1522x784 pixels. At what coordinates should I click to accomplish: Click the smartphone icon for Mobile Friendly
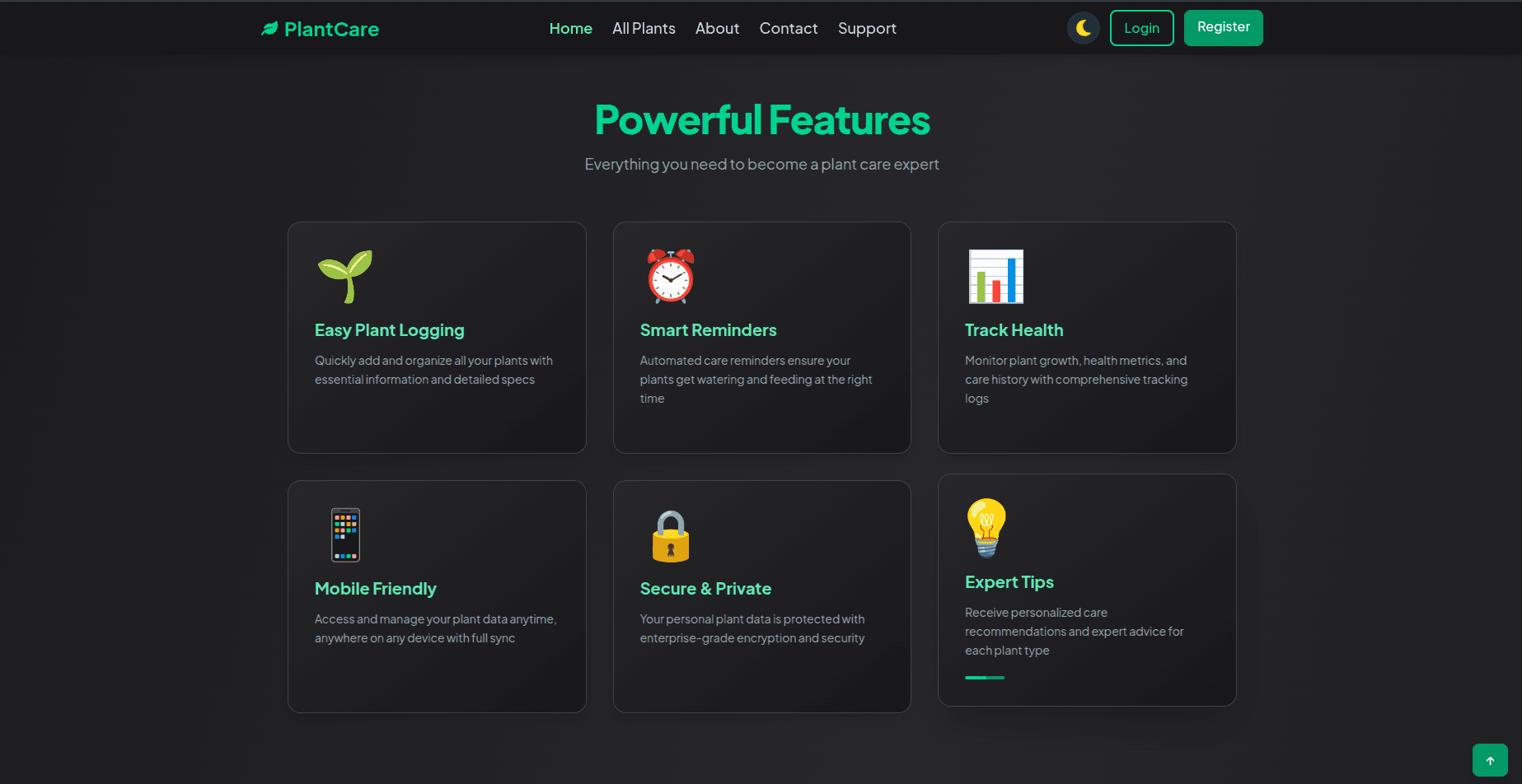pyautogui.click(x=345, y=535)
